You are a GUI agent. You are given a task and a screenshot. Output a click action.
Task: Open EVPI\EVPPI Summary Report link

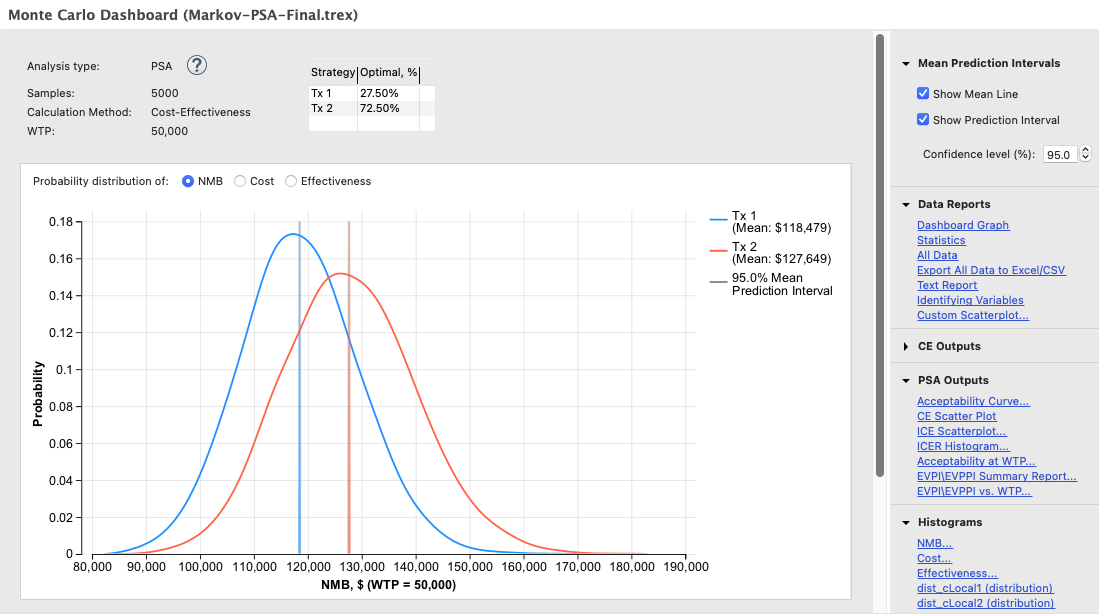coord(996,476)
